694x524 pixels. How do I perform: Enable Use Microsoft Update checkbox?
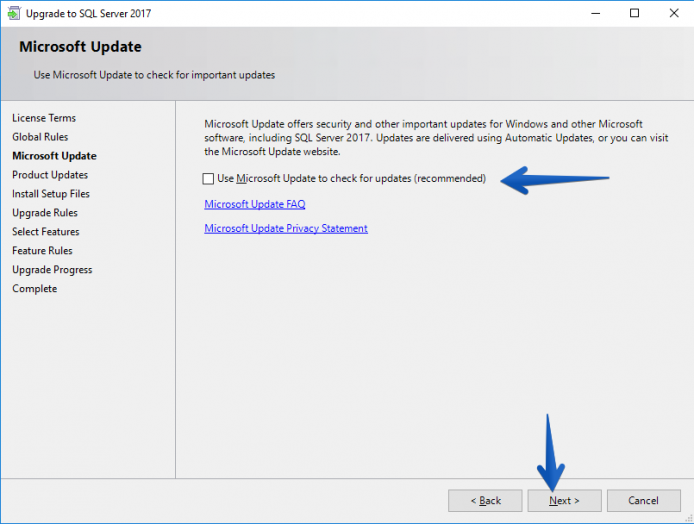click(208, 179)
